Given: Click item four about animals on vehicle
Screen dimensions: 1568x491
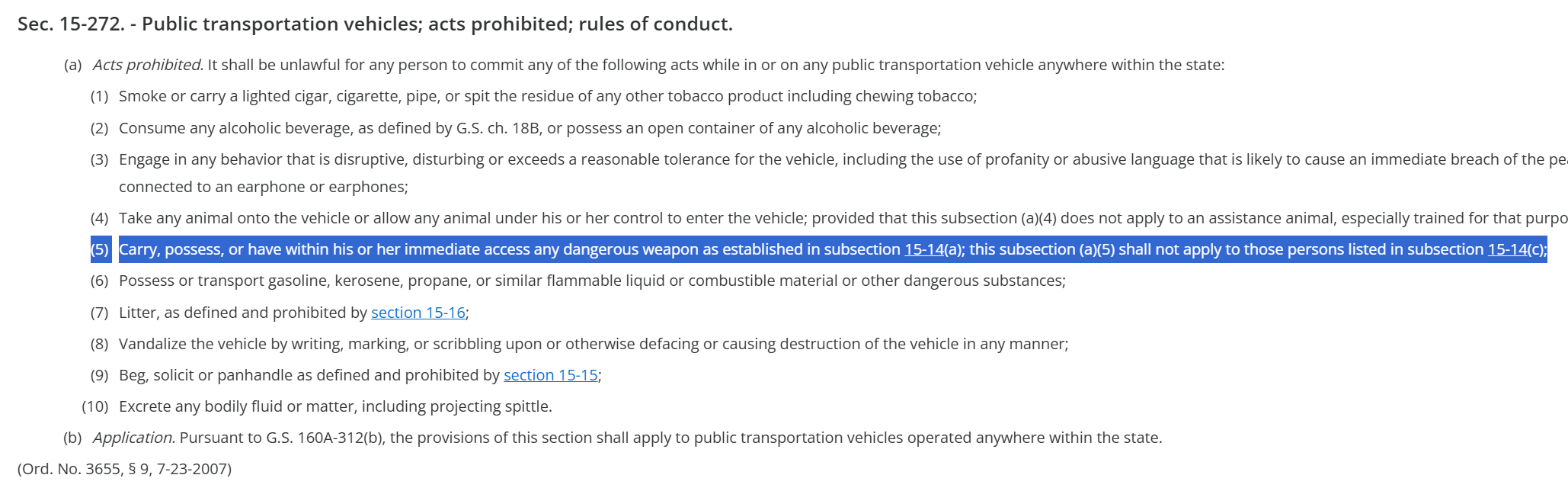Looking at the screenshot, I should 843,218.
